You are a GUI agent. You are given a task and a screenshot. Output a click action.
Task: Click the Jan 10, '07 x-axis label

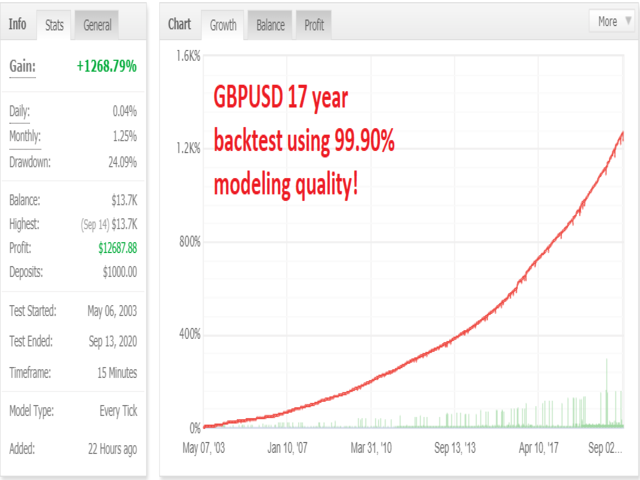pyautogui.click(x=287, y=448)
